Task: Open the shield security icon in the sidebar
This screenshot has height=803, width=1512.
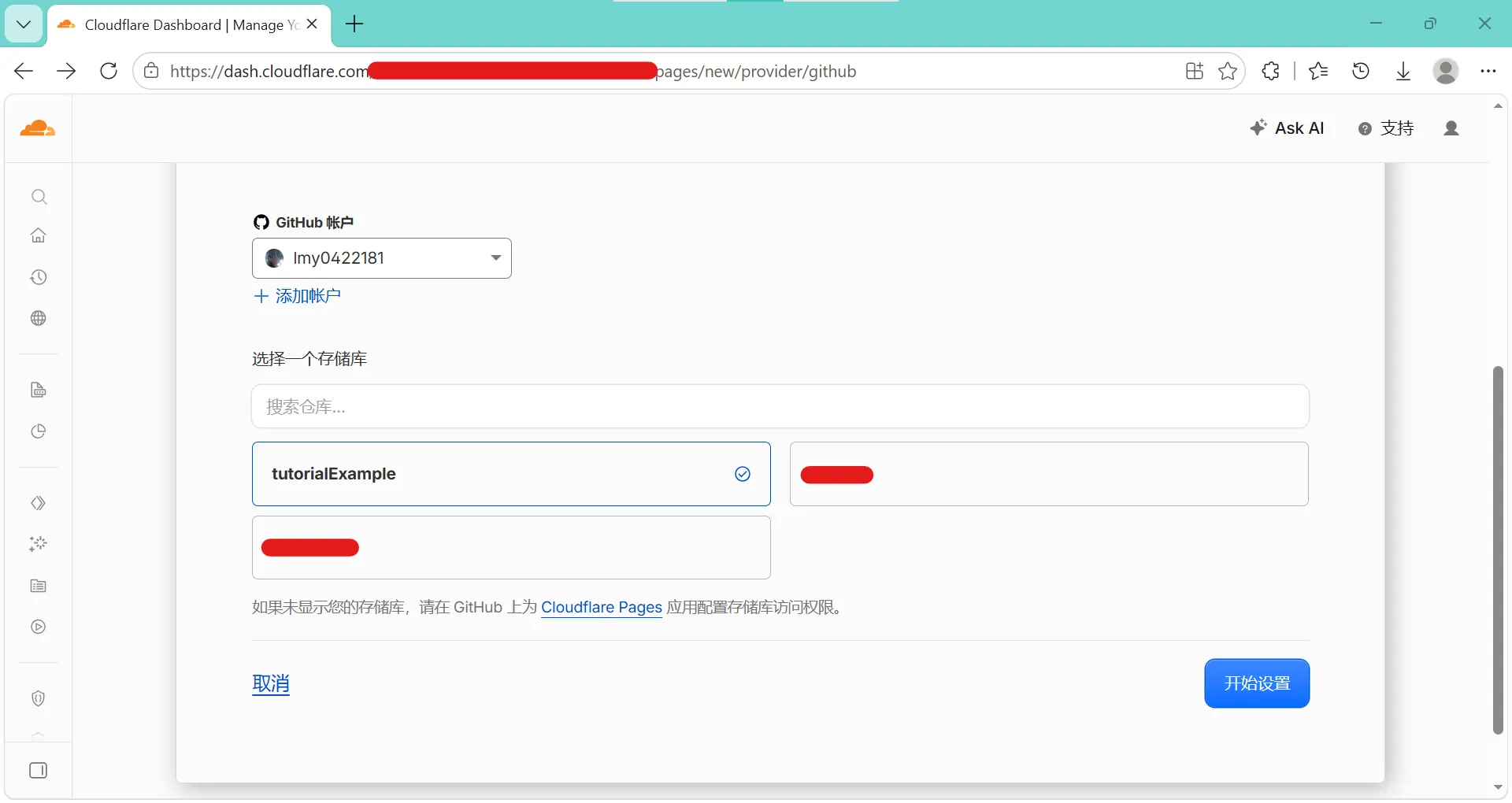Action: coord(39,698)
